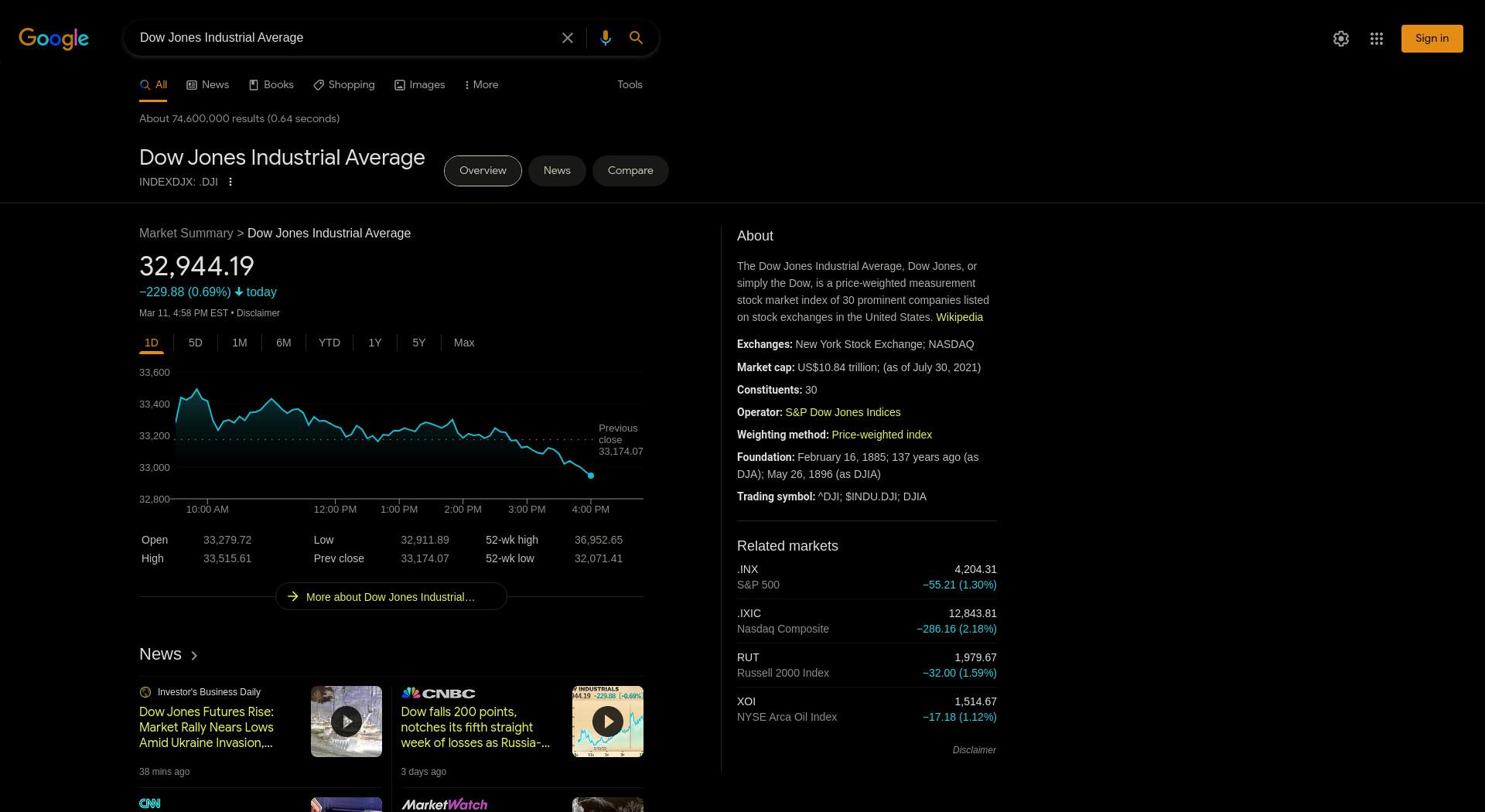Open Dow falls 200 points CNBC headline
Viewport: 1485px width, 812px height.
pos(476,727)
